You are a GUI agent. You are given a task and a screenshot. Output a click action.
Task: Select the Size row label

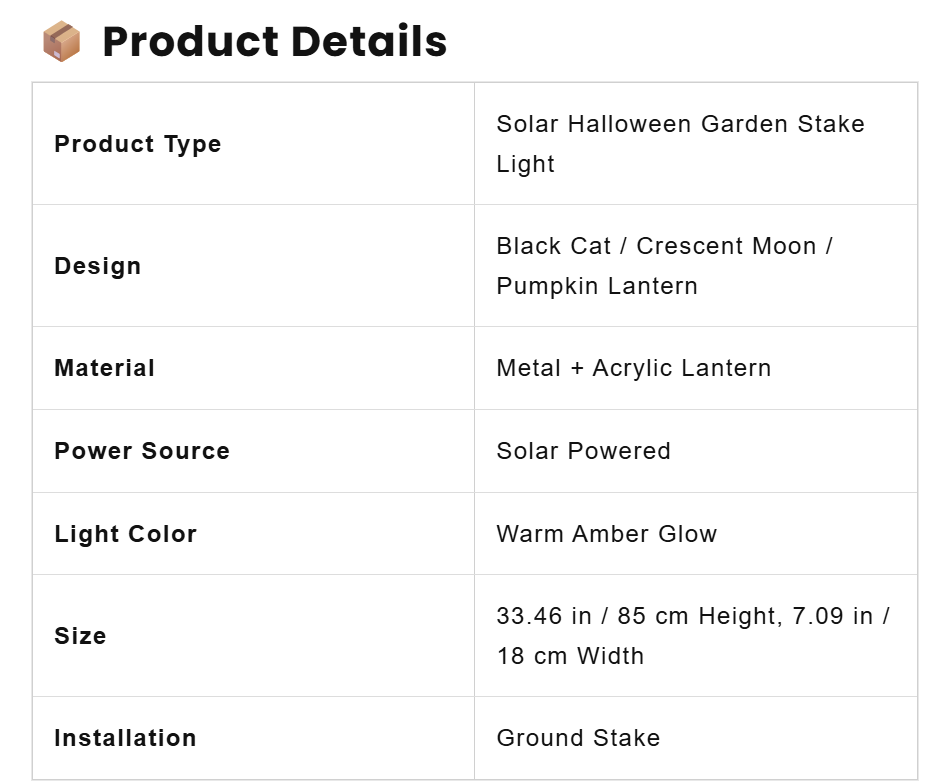80,635
